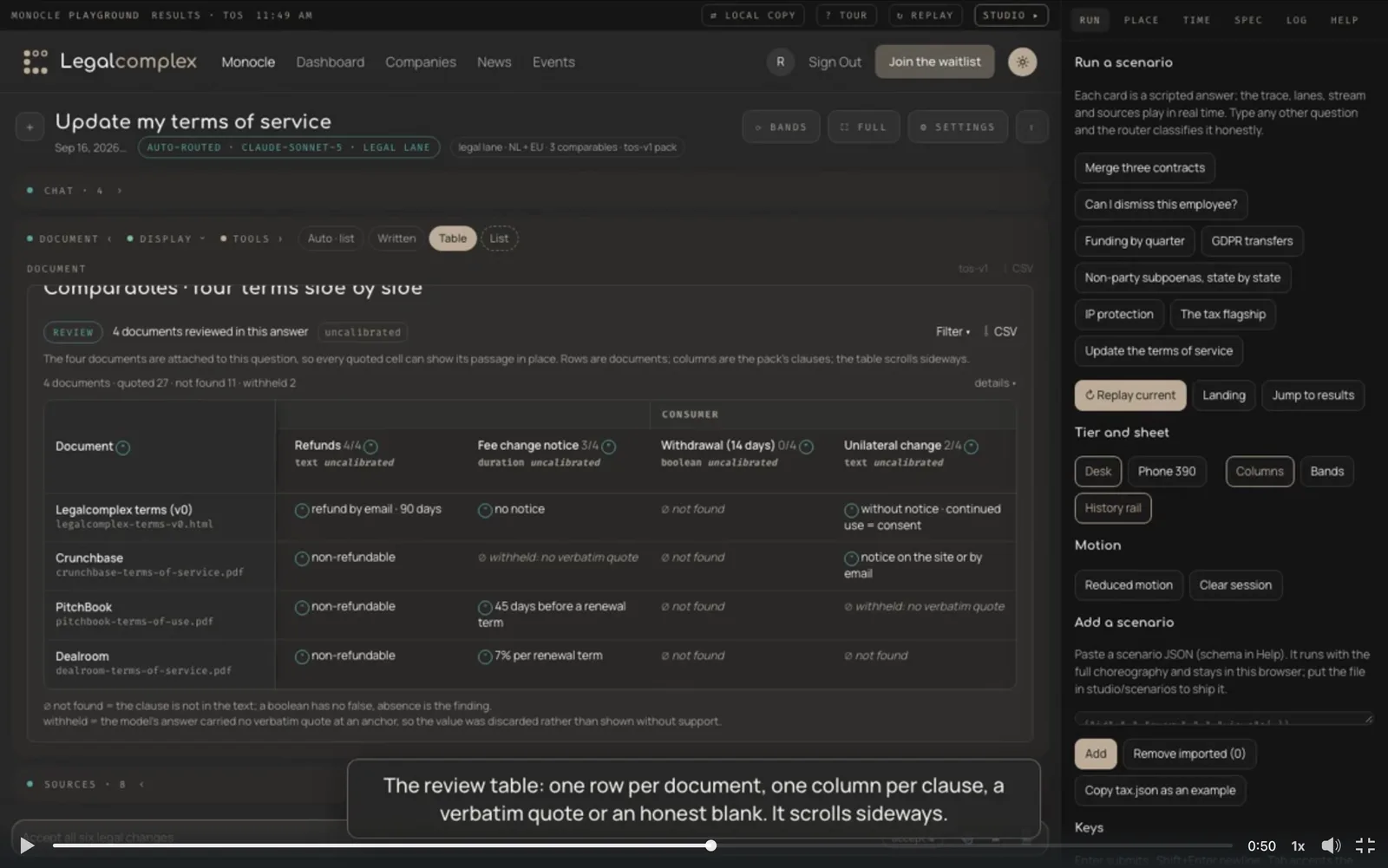Expand the Sources · 8 section
1388x868 pixels.
coord(85,785)
